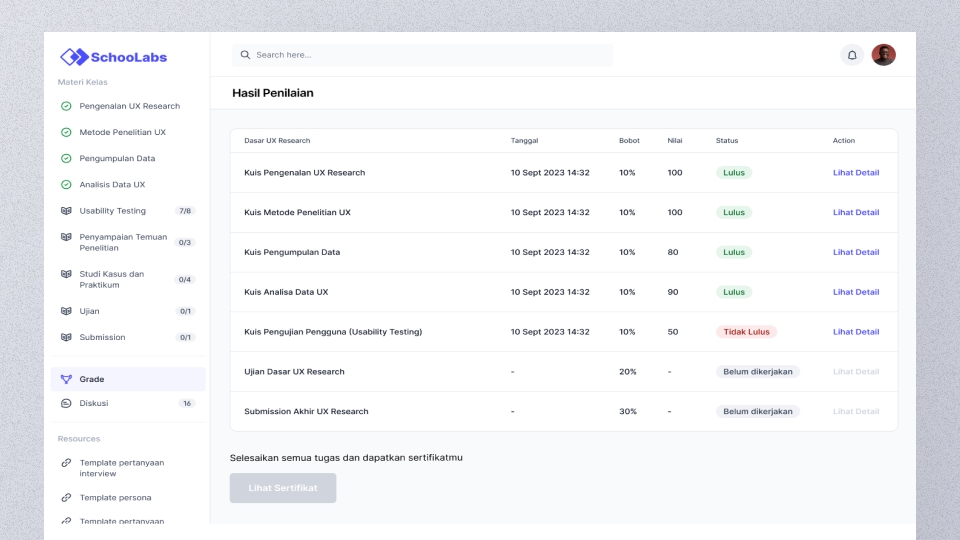This screenshot has height=540, width=960.
Task: Click Lulus badge on Kuis Pengenalan UX Research
Action: (734, 173)
